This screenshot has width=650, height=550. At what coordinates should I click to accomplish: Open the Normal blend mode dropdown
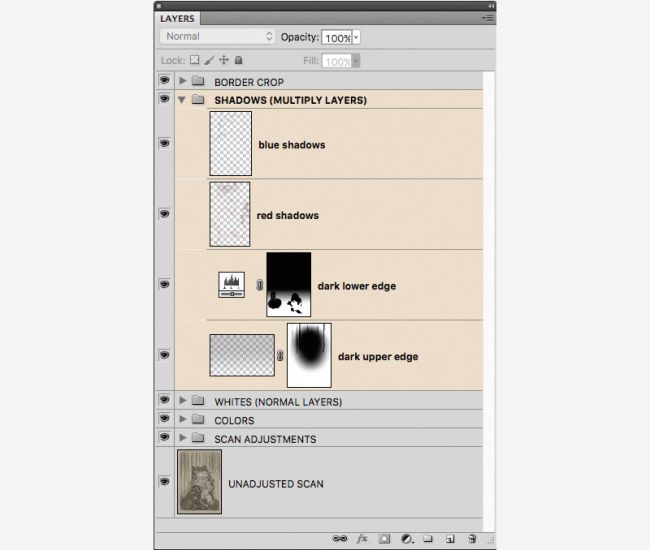tap(217, 37)
